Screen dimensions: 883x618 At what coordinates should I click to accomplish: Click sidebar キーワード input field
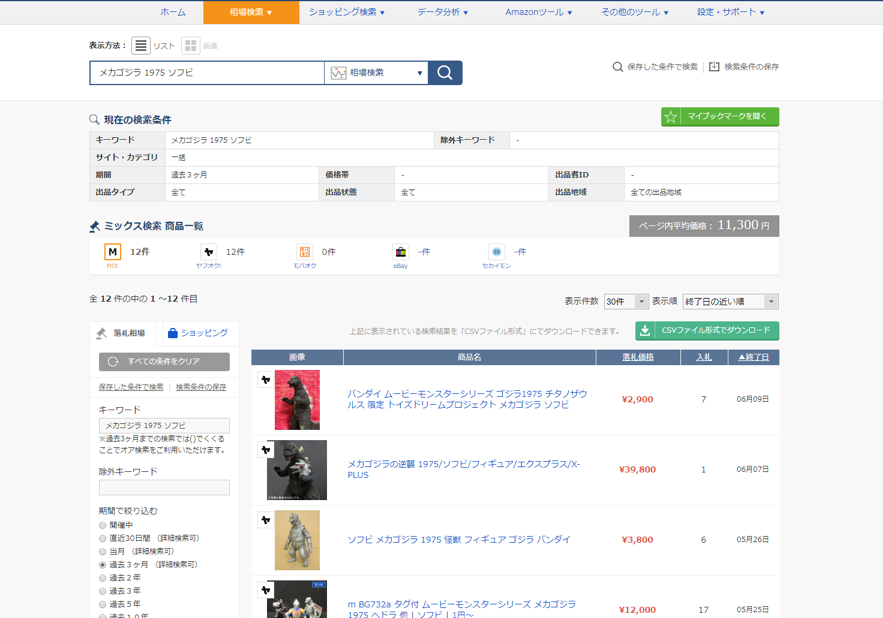[x=164, y=426]
